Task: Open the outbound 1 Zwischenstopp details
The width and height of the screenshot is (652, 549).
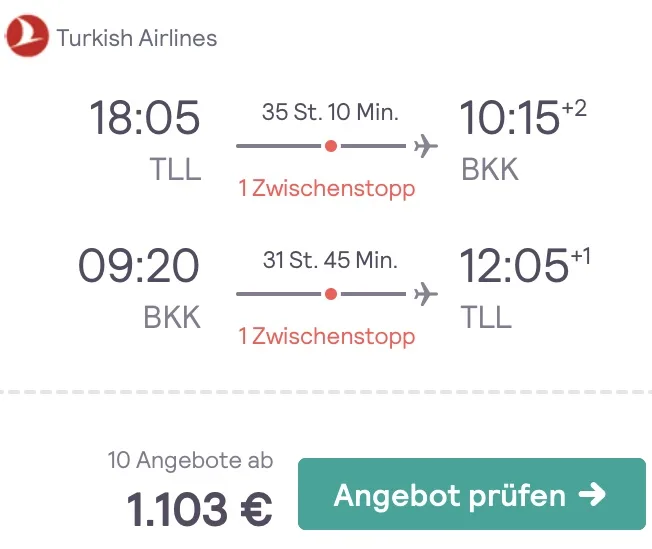Action: [x=326, y=188]
